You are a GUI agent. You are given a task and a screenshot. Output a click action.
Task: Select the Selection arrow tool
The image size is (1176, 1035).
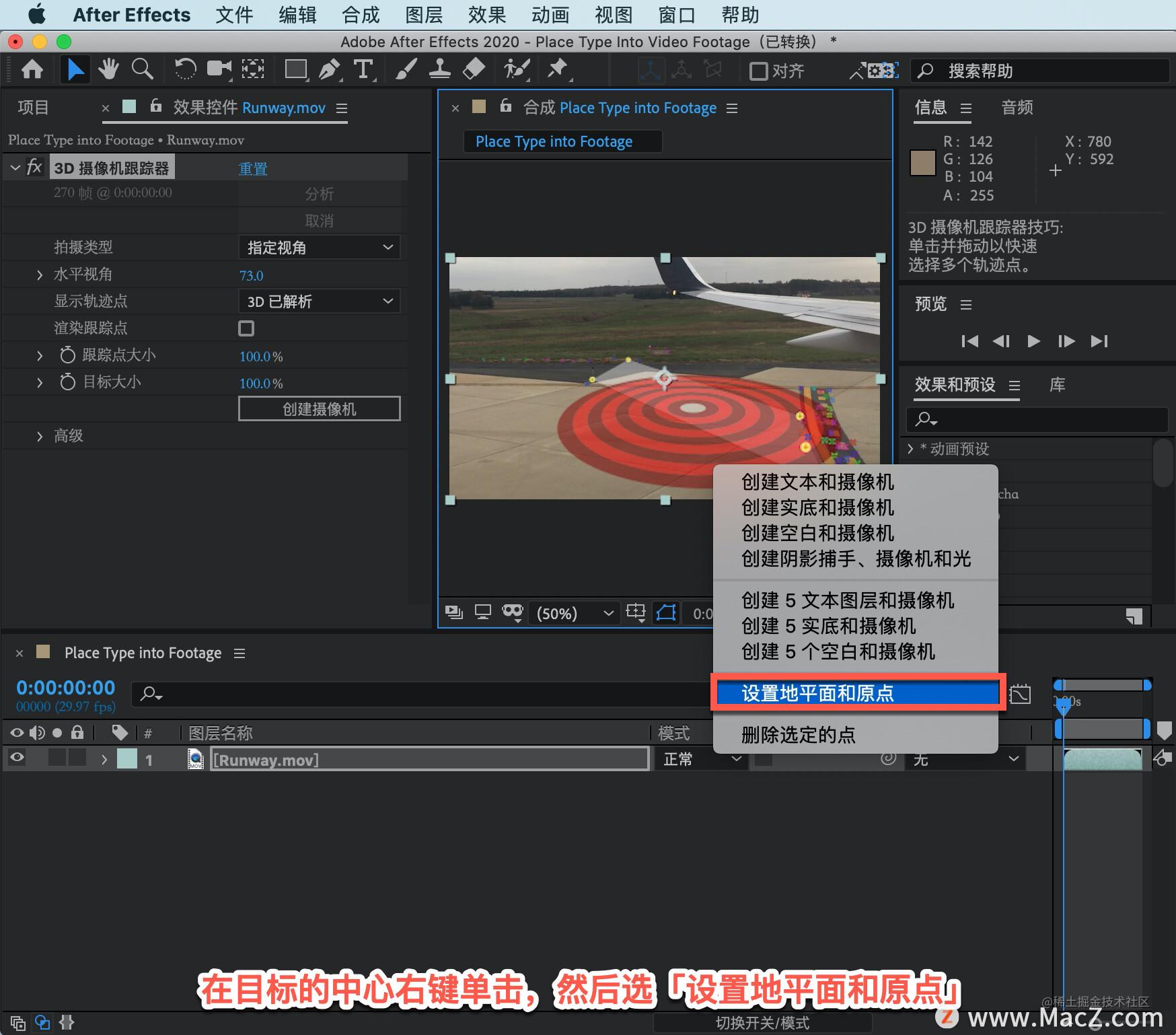[75, 69]
